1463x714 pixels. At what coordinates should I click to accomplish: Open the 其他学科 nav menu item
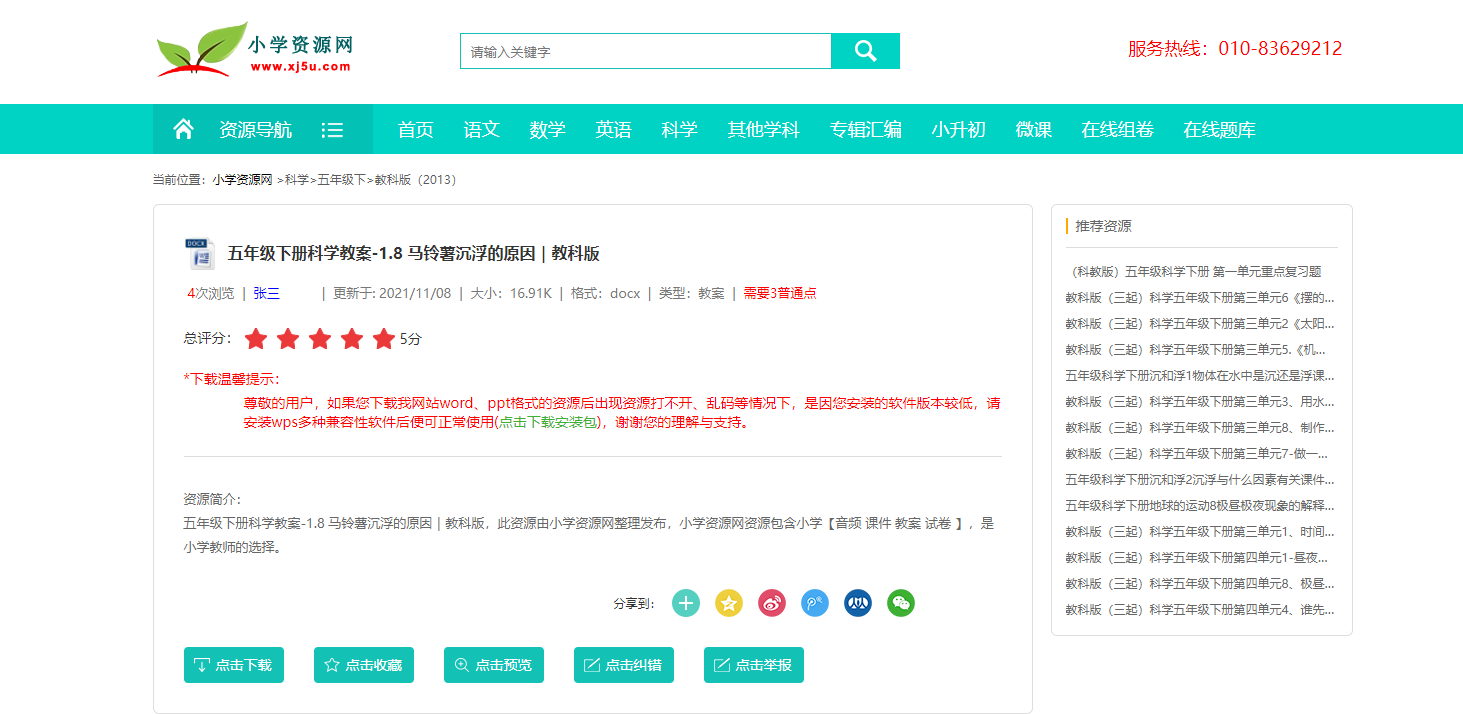point(763,130)
